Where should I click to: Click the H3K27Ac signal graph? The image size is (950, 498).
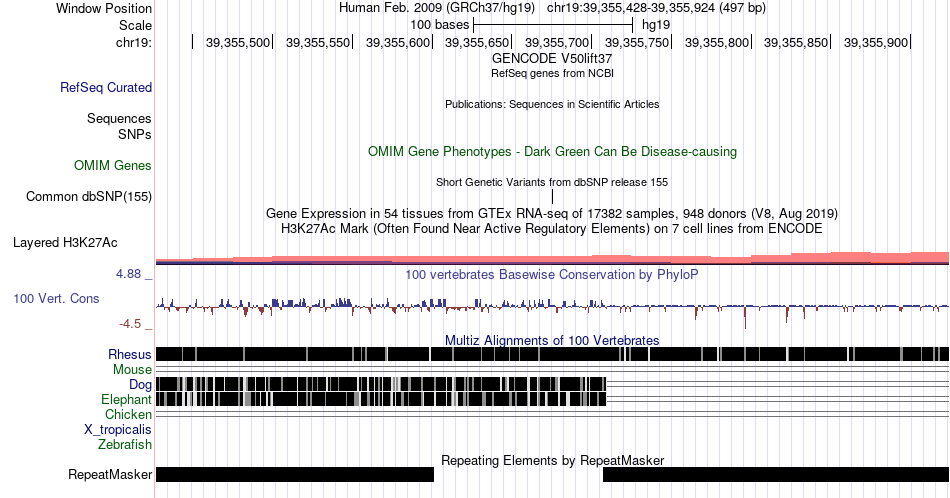pyautogui.click(x=552, y=259)
